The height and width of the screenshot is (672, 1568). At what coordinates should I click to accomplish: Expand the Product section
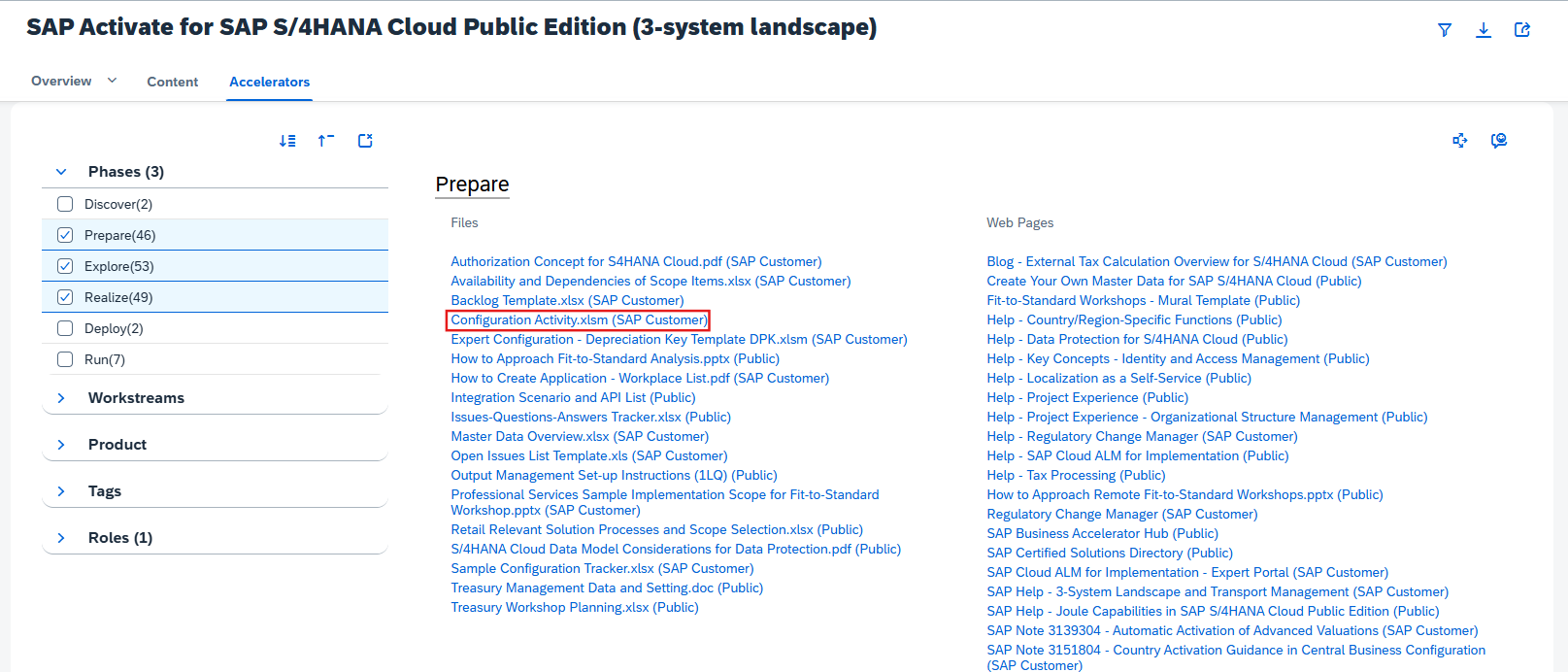click(x=61, y=445)
